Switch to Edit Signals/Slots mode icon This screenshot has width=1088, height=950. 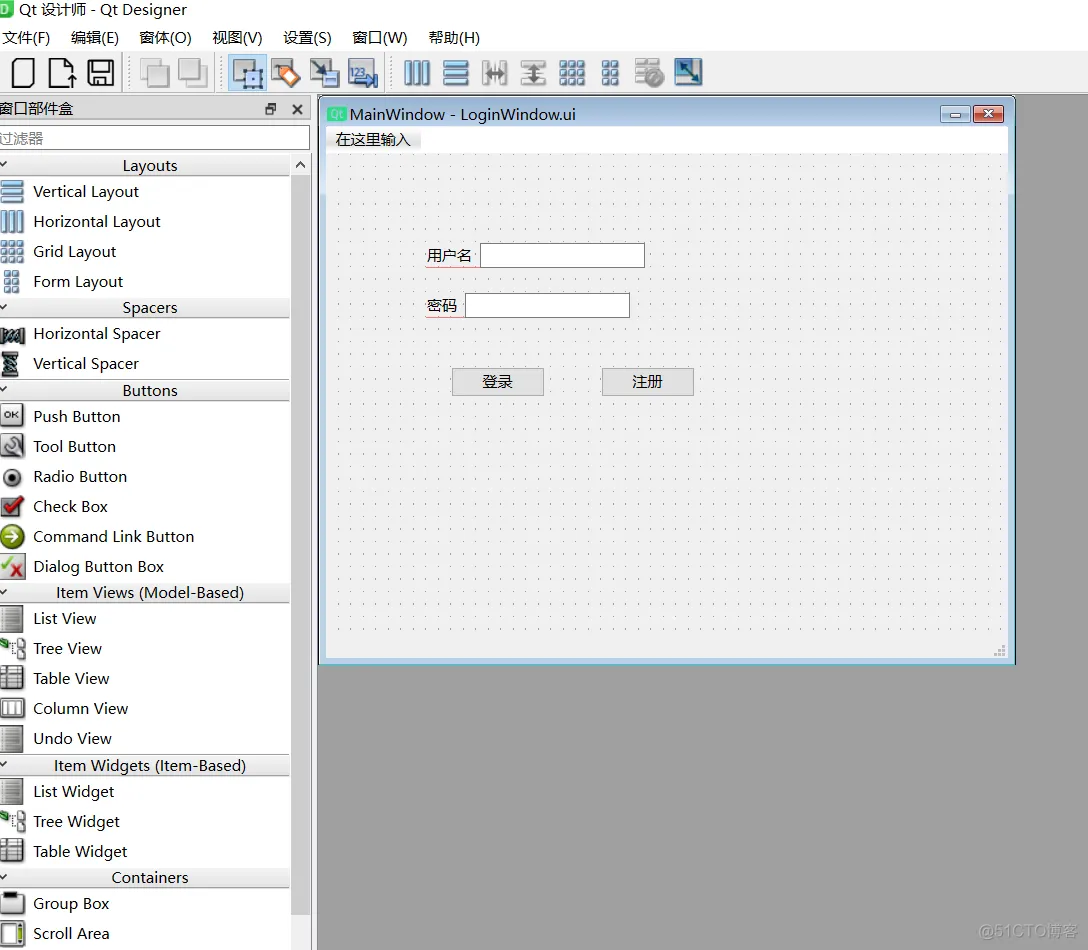tap(285, 73)
